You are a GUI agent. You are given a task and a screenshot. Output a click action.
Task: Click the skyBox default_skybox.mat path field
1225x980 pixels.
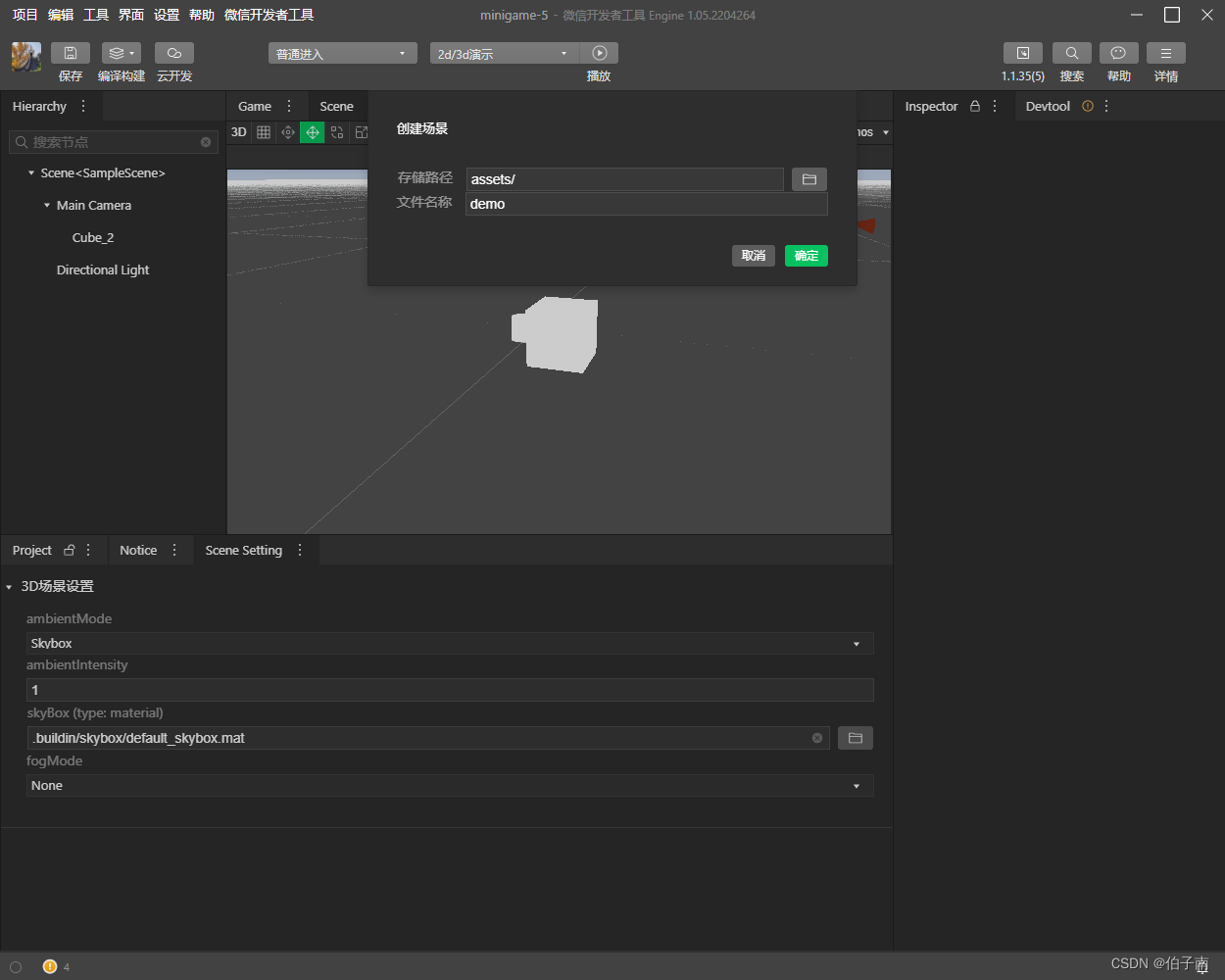coord(428,738)
